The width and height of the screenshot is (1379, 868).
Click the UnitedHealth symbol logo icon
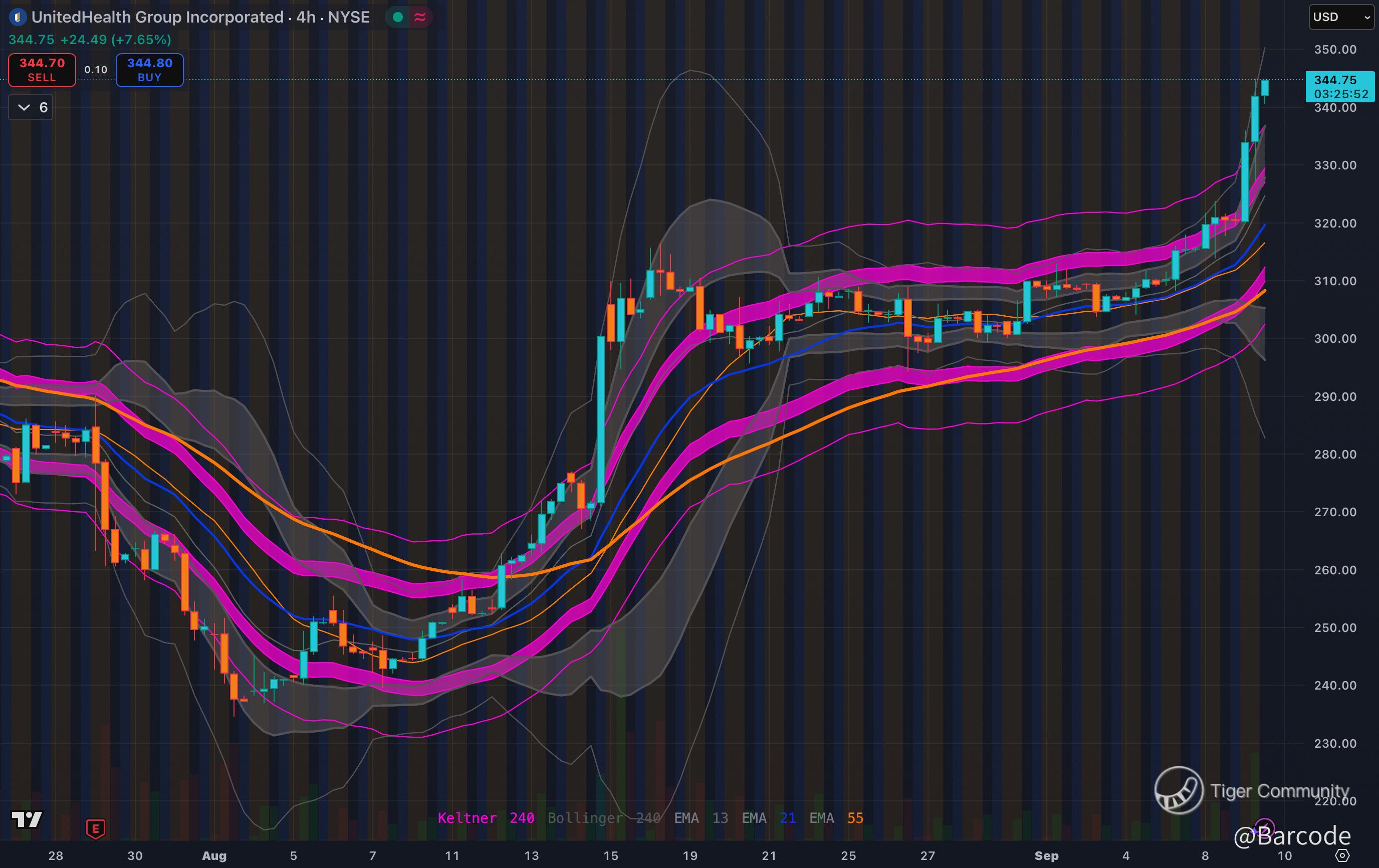click(18, 17)
